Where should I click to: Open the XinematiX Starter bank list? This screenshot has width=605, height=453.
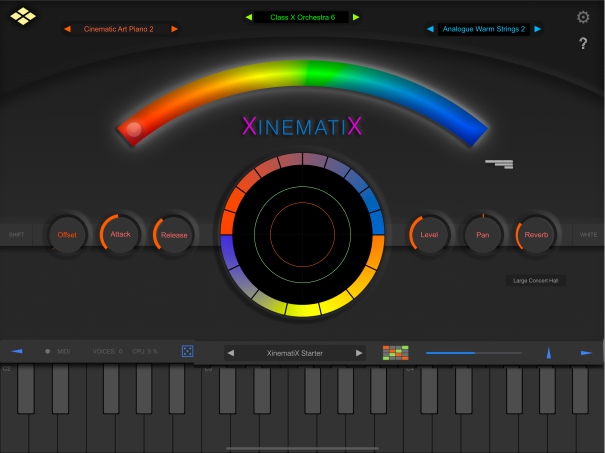(295, 353)
